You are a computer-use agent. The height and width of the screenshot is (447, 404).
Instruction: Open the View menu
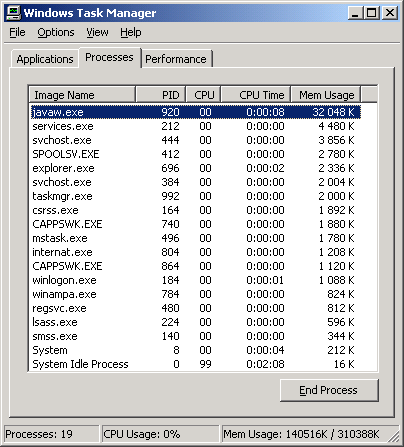pyautogui.click(x=97, y=32)
